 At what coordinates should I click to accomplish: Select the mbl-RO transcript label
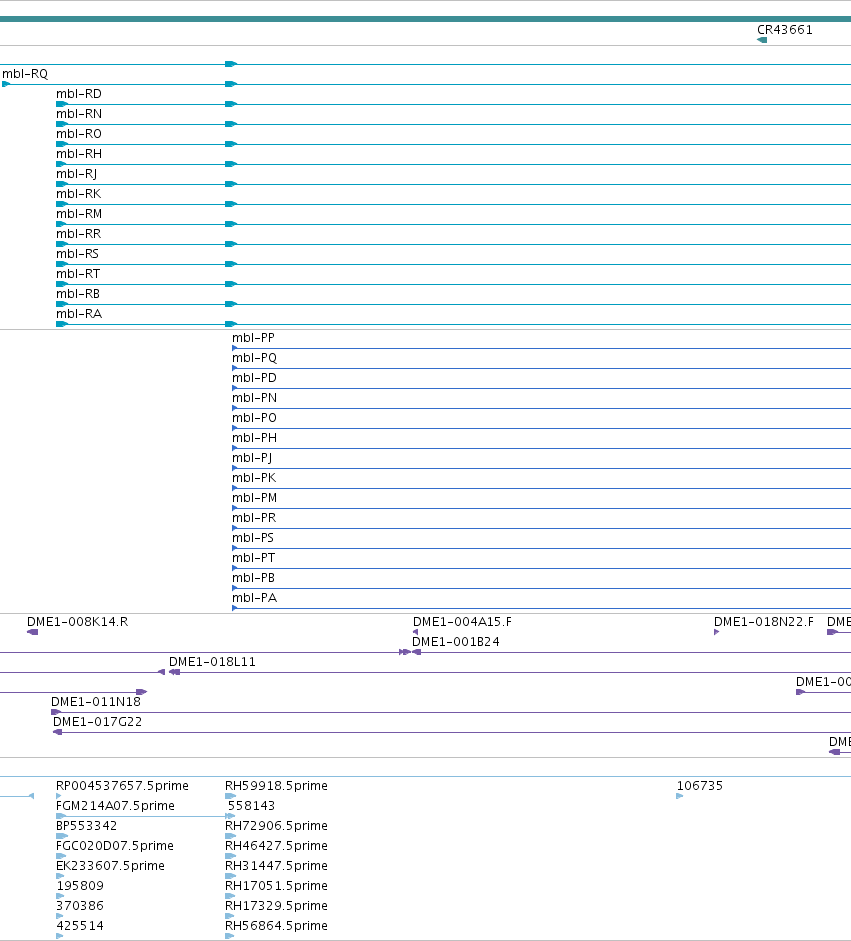[79, 134]
